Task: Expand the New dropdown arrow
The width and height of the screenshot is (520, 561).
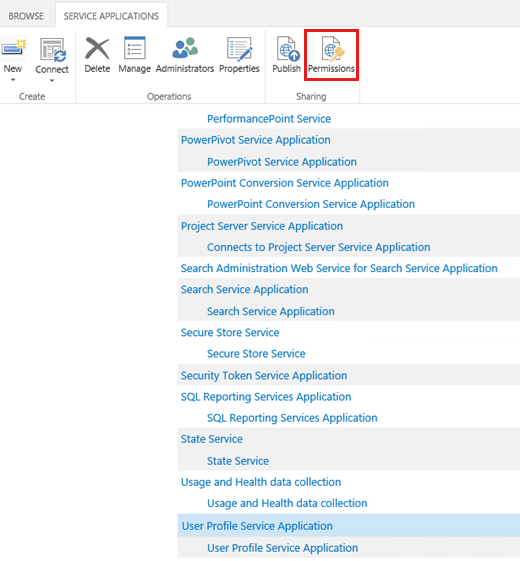Action: coord(13,80)
